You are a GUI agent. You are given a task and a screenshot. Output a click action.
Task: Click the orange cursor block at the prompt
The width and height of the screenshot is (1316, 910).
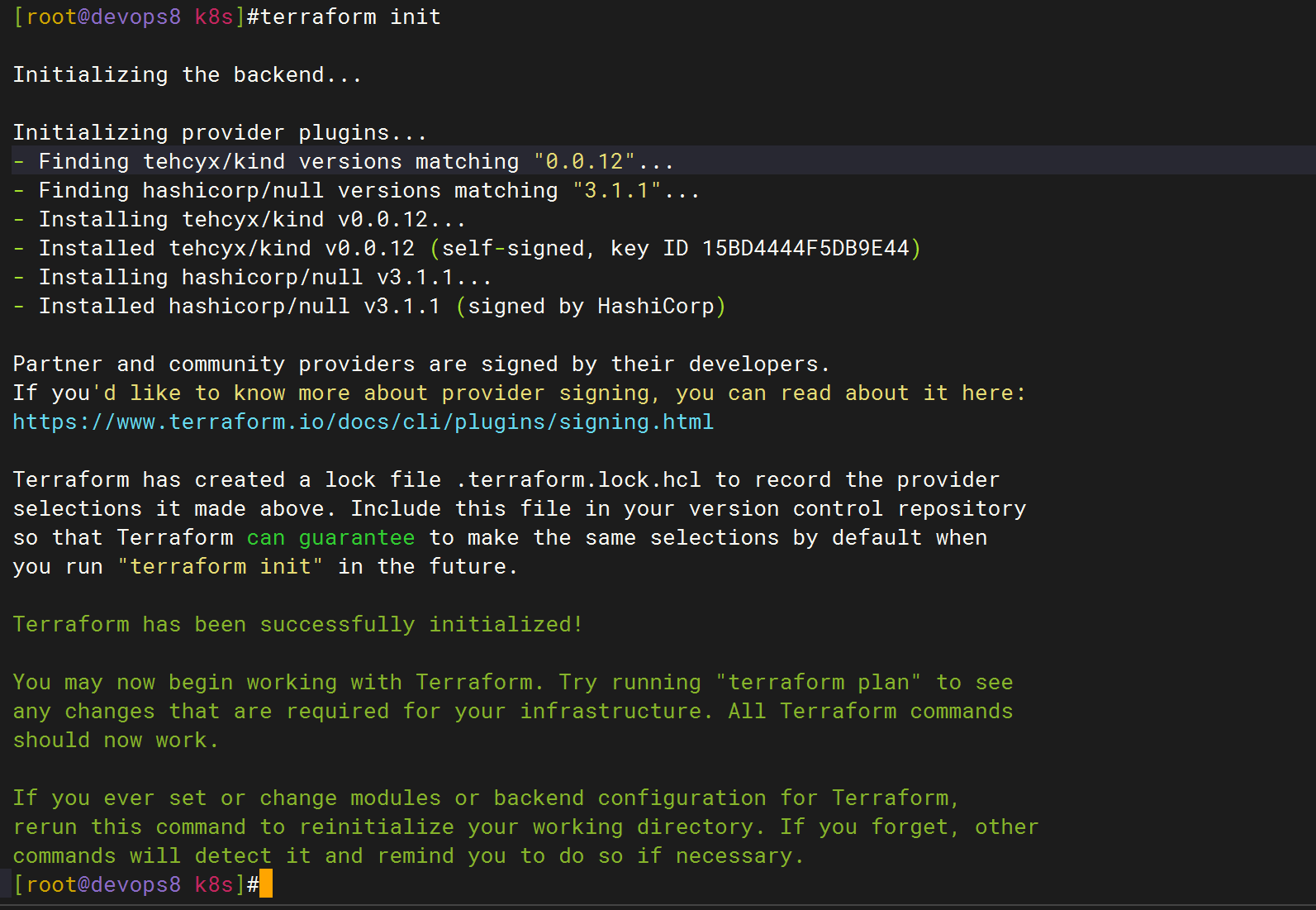[266, 884]
